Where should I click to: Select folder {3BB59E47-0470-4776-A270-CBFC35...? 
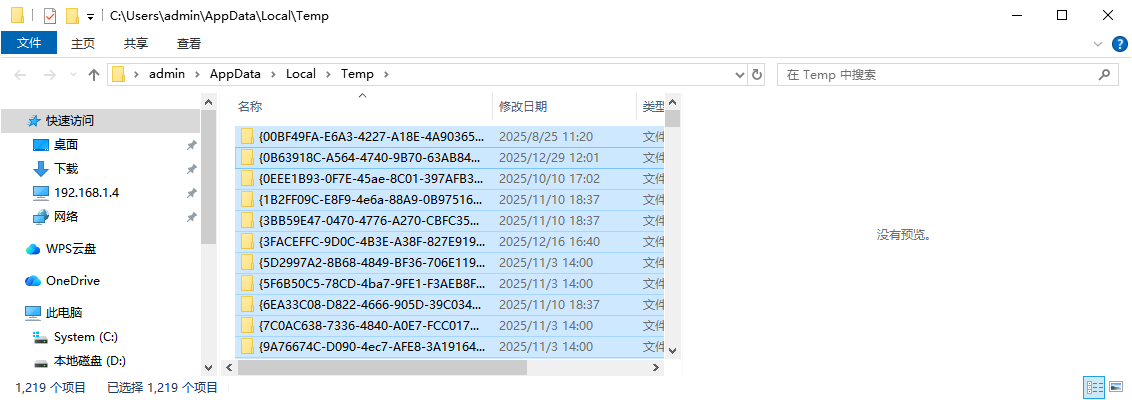tap(450, 220)
